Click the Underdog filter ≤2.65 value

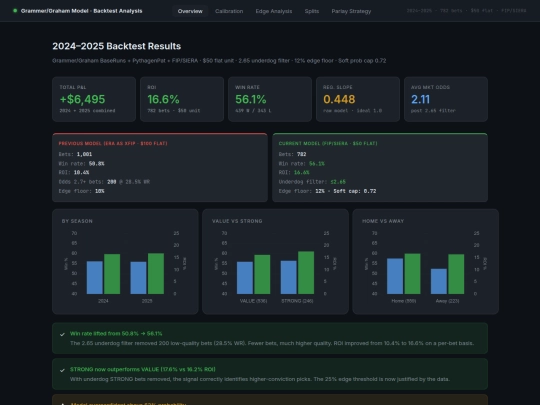point(338,182)
